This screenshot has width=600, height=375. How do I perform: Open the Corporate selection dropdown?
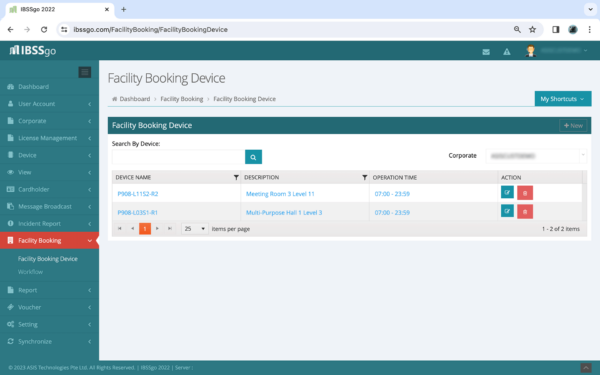[536, 156]
